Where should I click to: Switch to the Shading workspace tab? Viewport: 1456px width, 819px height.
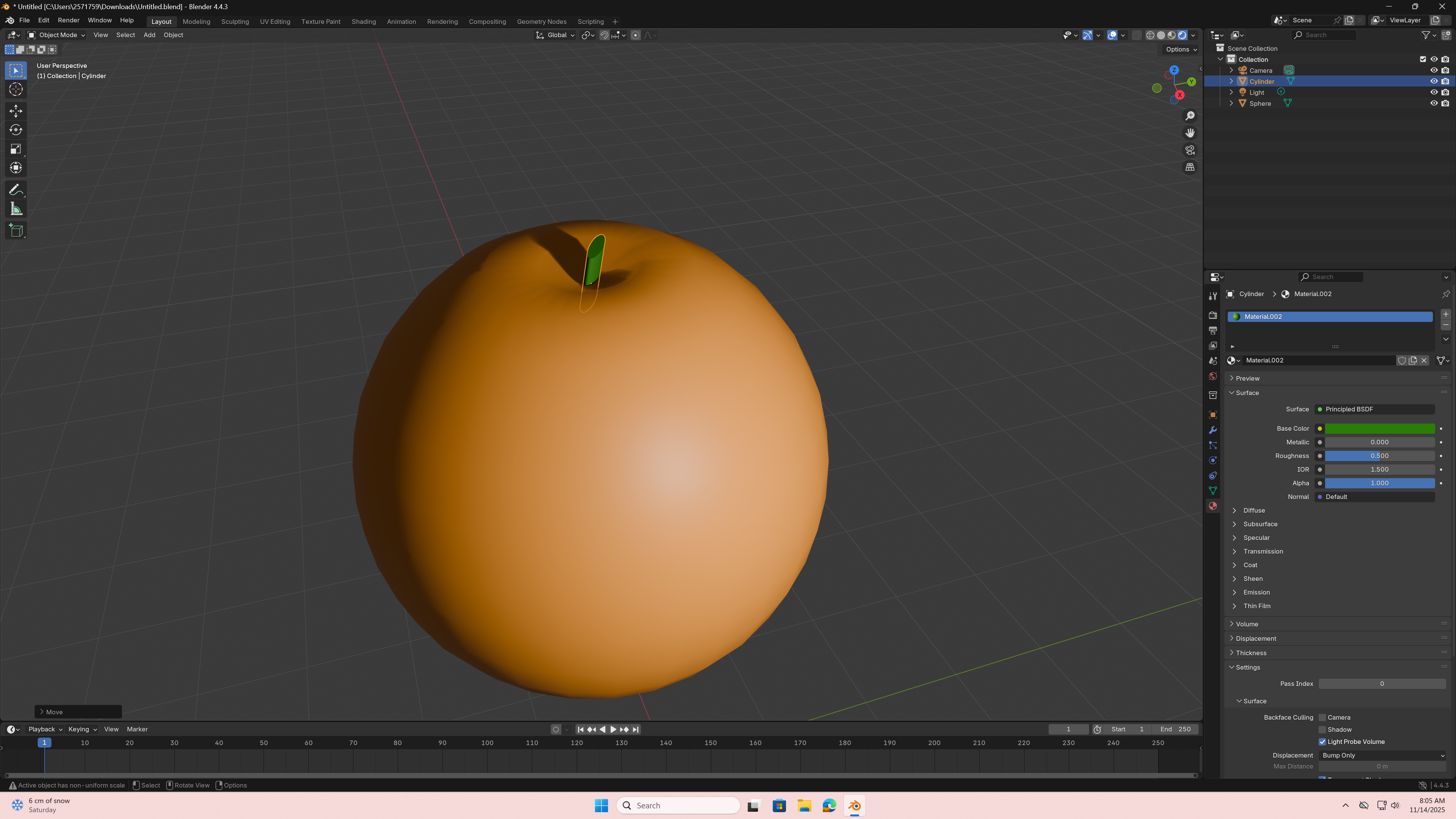click(x=364, y=22)
